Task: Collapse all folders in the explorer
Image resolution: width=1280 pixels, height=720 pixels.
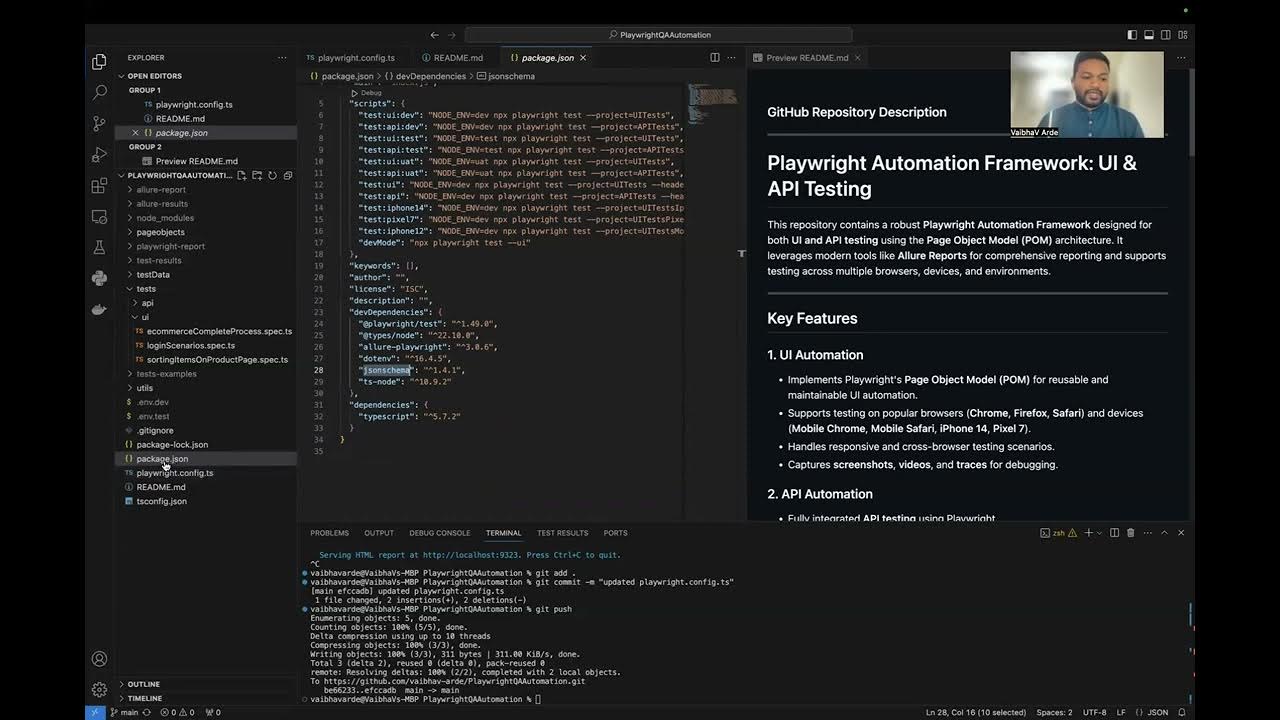Action: (288, 176)
